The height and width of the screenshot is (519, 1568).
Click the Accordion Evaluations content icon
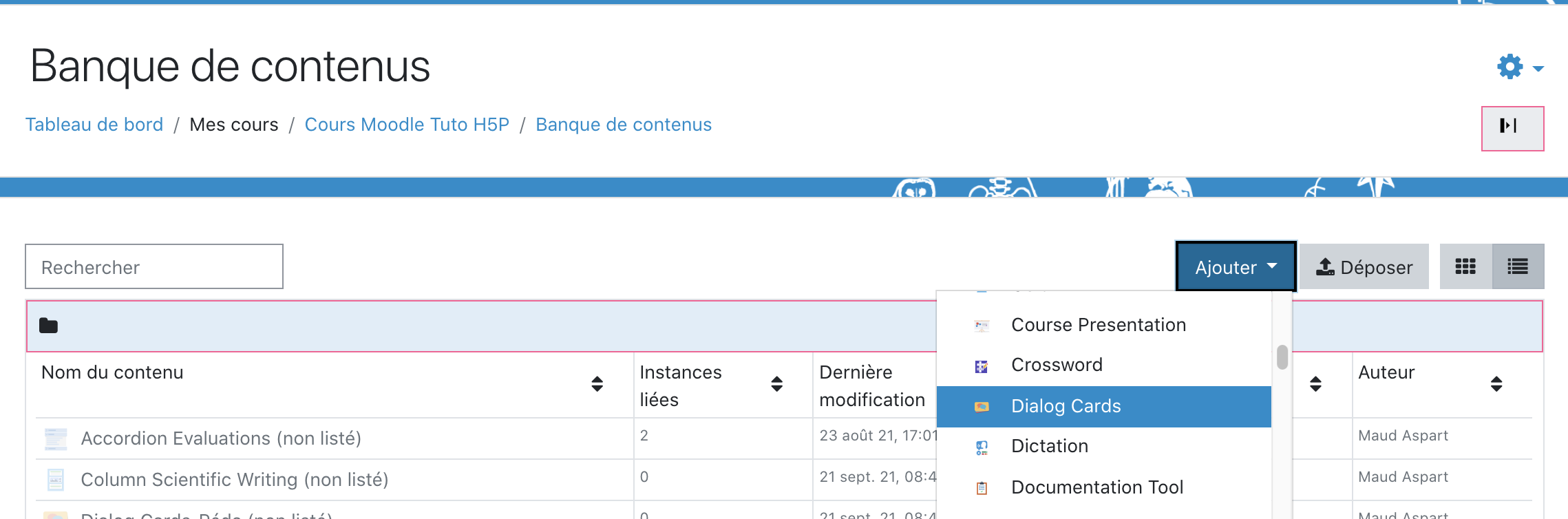click(x=56, y=438)
